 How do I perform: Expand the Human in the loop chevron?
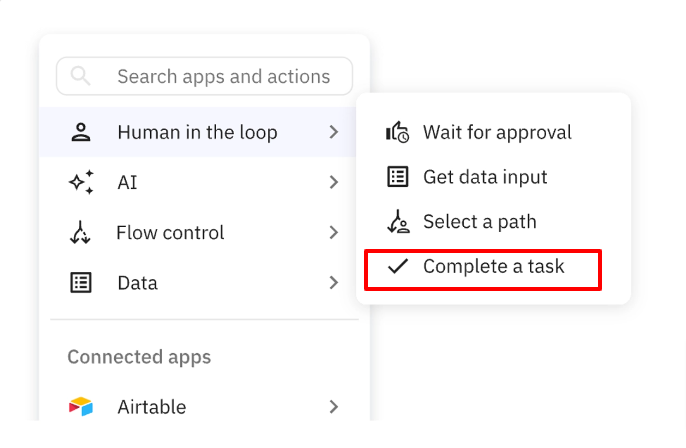[x=334, y=132]
